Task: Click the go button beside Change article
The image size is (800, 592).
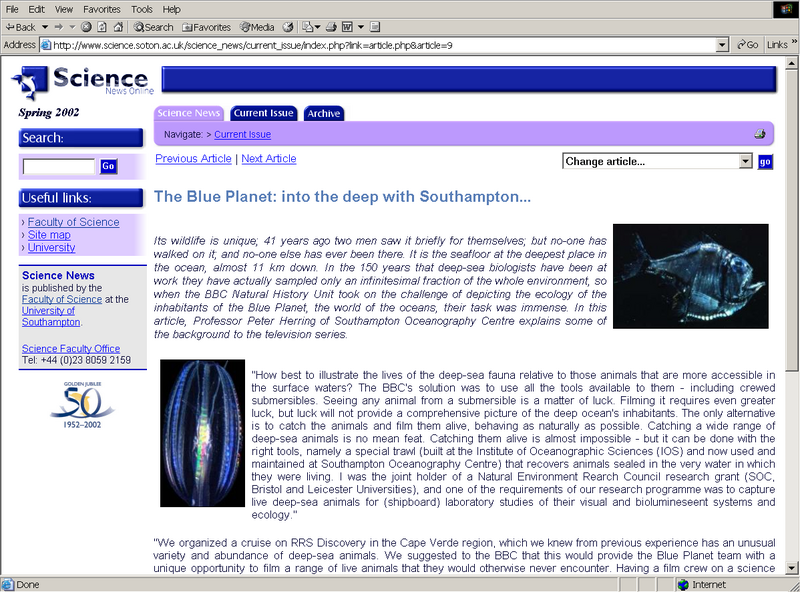Action: coord(765,162)
